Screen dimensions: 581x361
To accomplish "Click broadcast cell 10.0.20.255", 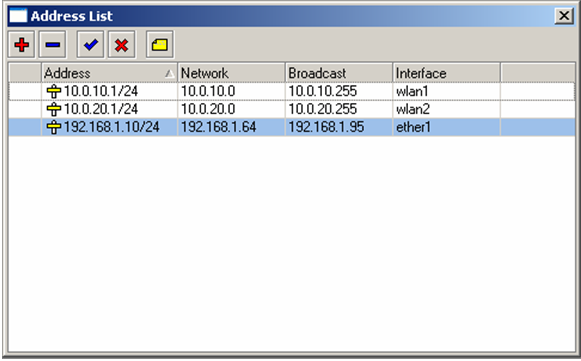I will pyautogui.click(x=339, y=109).
